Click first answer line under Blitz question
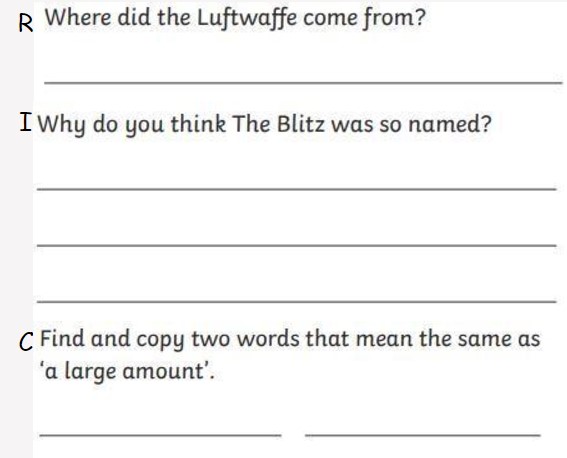Image resolution: width=567 pixels, height=458 pixels. 297,189
